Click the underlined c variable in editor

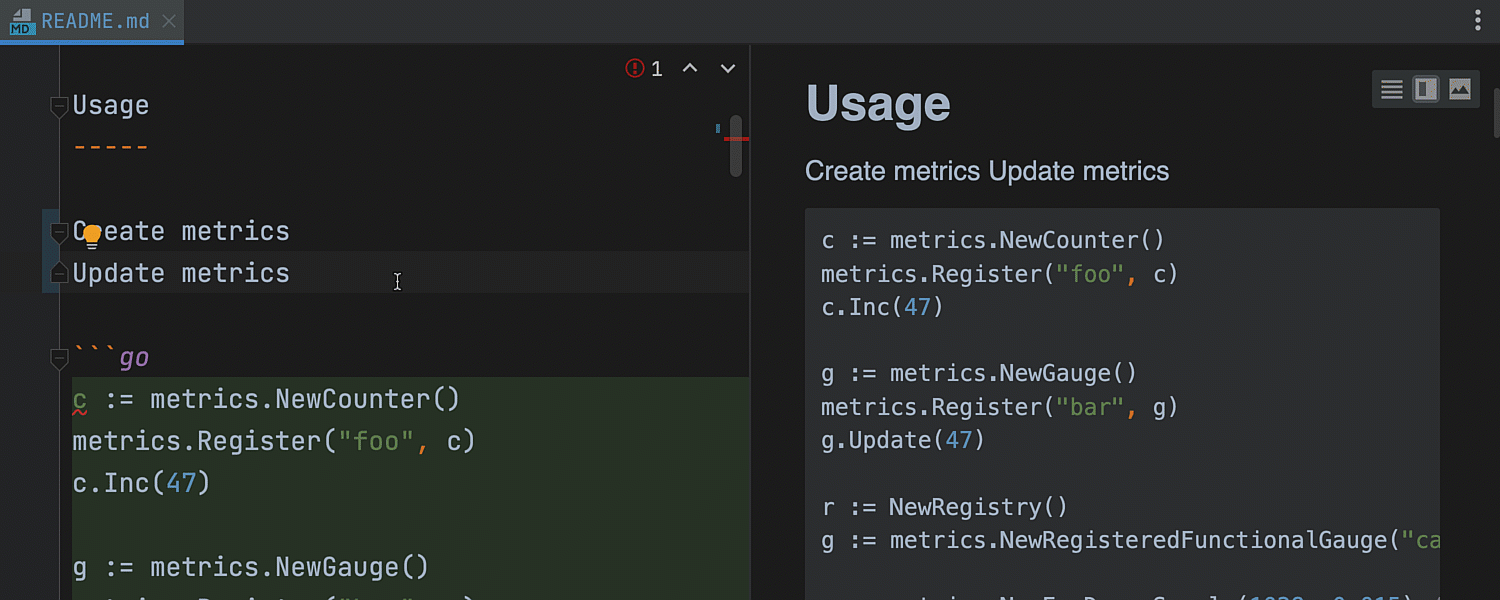pyautogui.click(x=79, y=400)
